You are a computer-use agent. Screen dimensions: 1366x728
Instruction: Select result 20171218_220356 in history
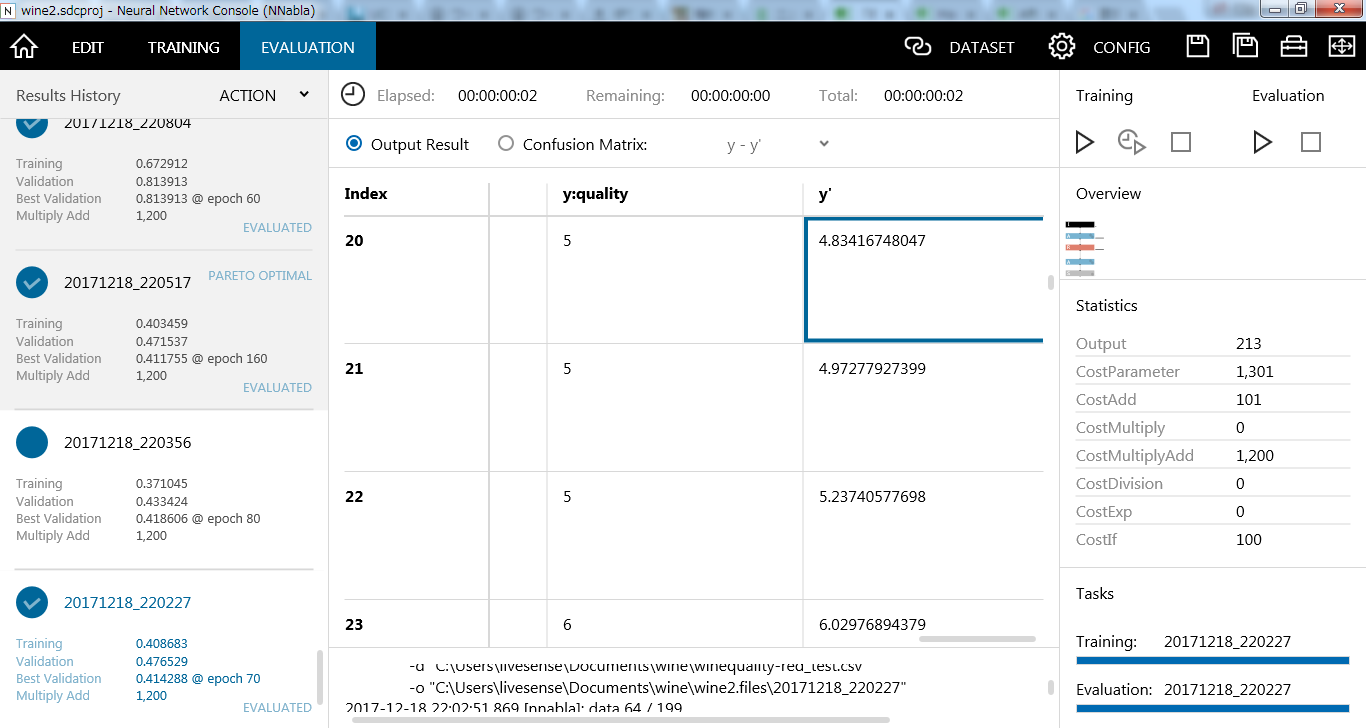click(128, 443)
